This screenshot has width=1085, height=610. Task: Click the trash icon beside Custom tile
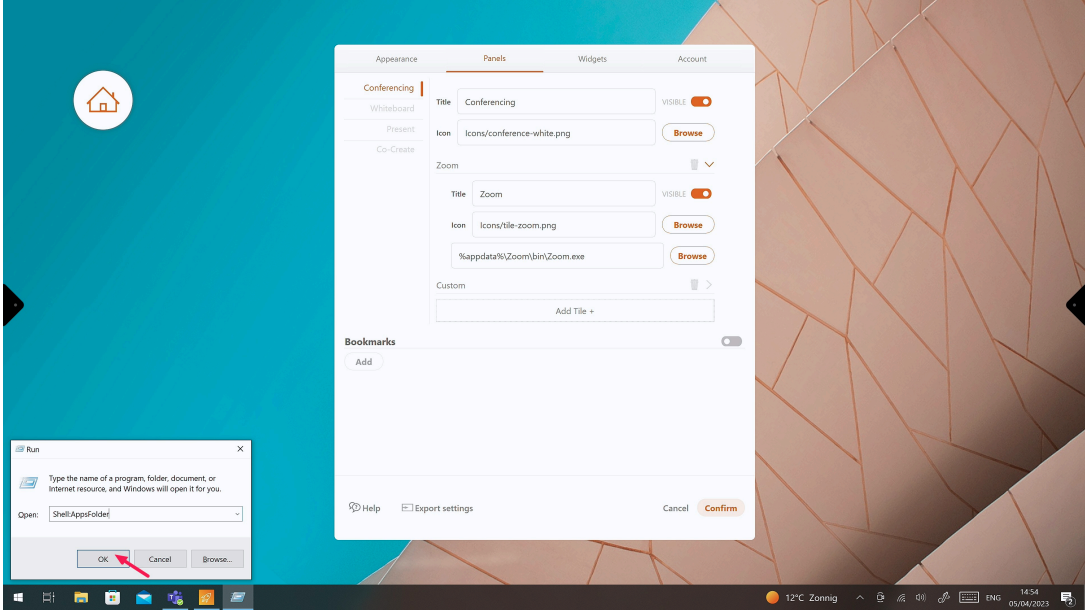pyautogui.click(x=694, y=285)
